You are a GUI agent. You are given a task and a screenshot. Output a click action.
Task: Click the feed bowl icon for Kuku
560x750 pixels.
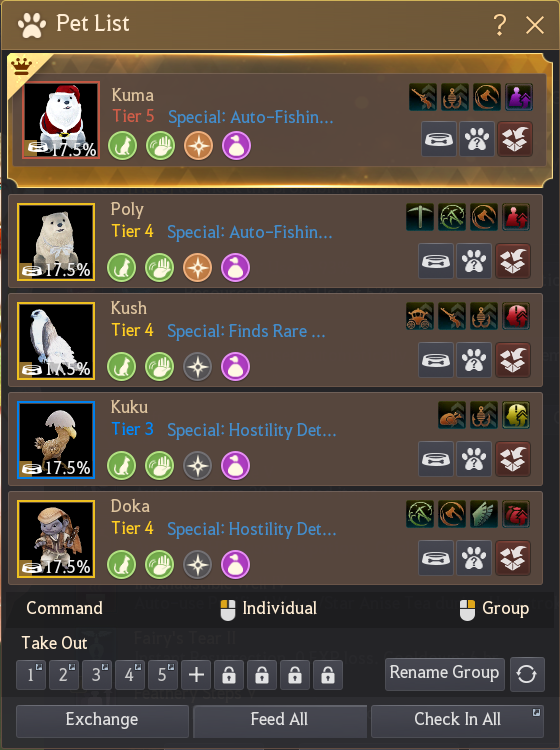[x=436, y=459]
